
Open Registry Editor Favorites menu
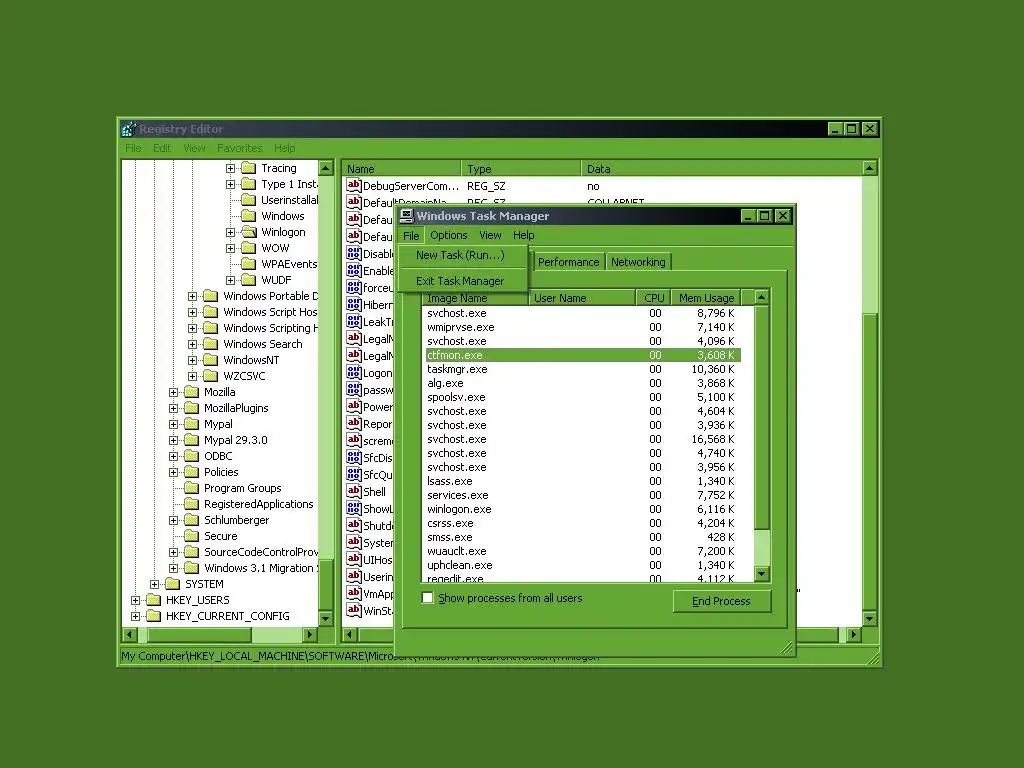240,148
